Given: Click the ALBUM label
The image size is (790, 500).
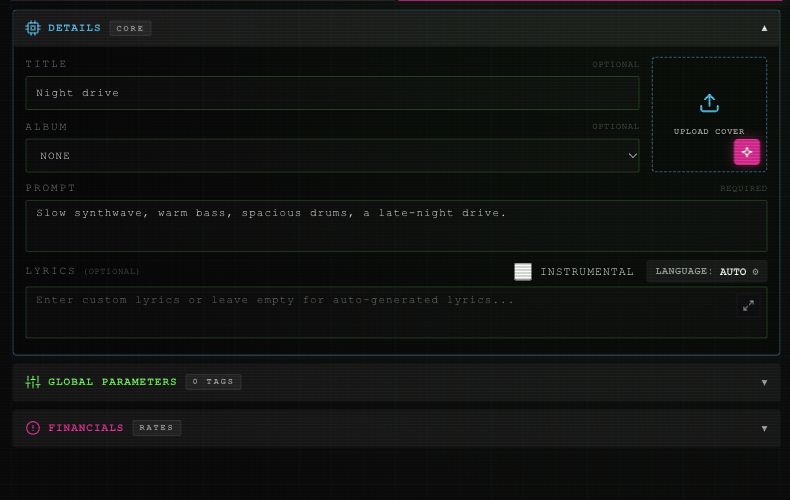Looking at the screenshot, I should (46, 127).
